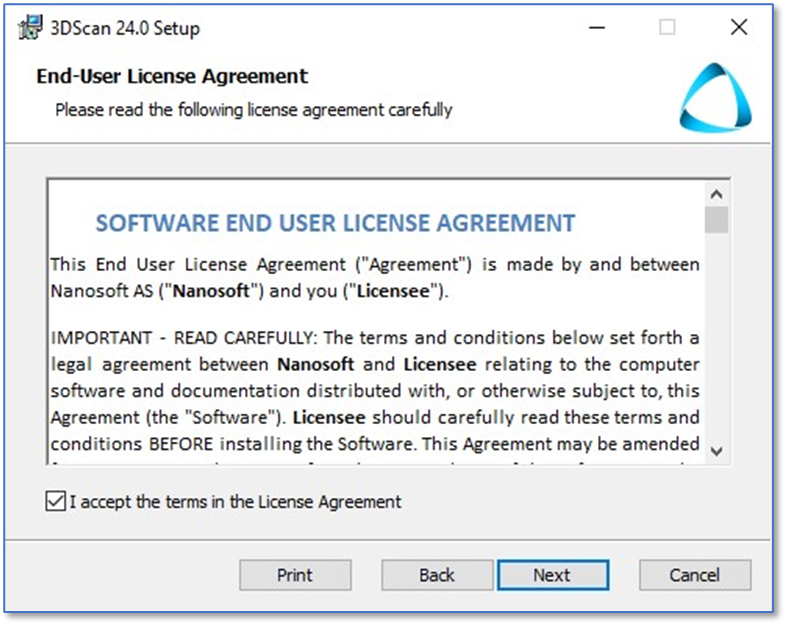Viewport: 787px width, 625px height.
Task: Click the scroll down arrow of license text
Action: pyautogui.click(x=716, y=451)
